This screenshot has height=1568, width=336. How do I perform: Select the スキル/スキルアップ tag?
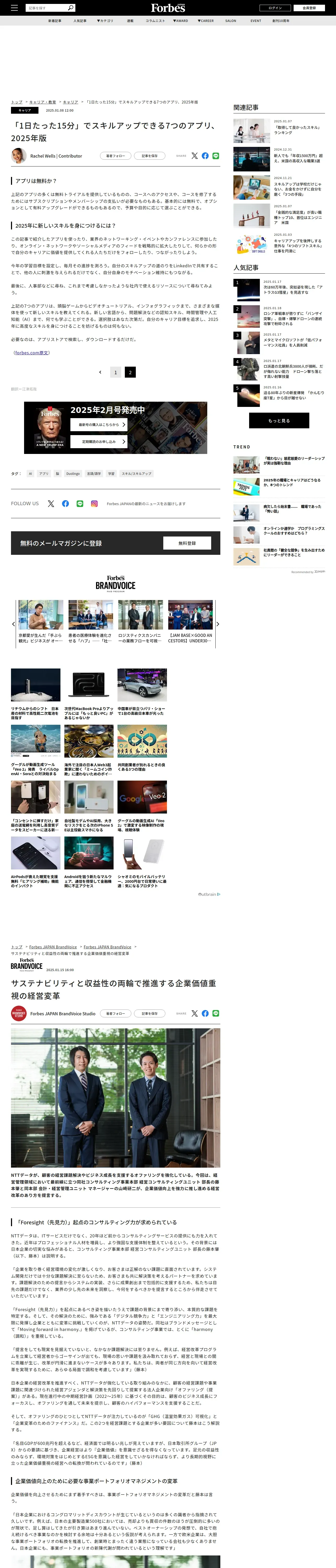[137, 473]
